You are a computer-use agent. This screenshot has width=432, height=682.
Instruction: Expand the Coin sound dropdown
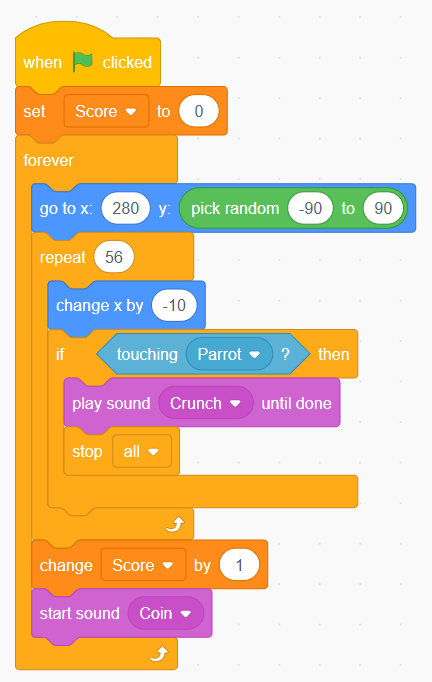click(165, 613)
